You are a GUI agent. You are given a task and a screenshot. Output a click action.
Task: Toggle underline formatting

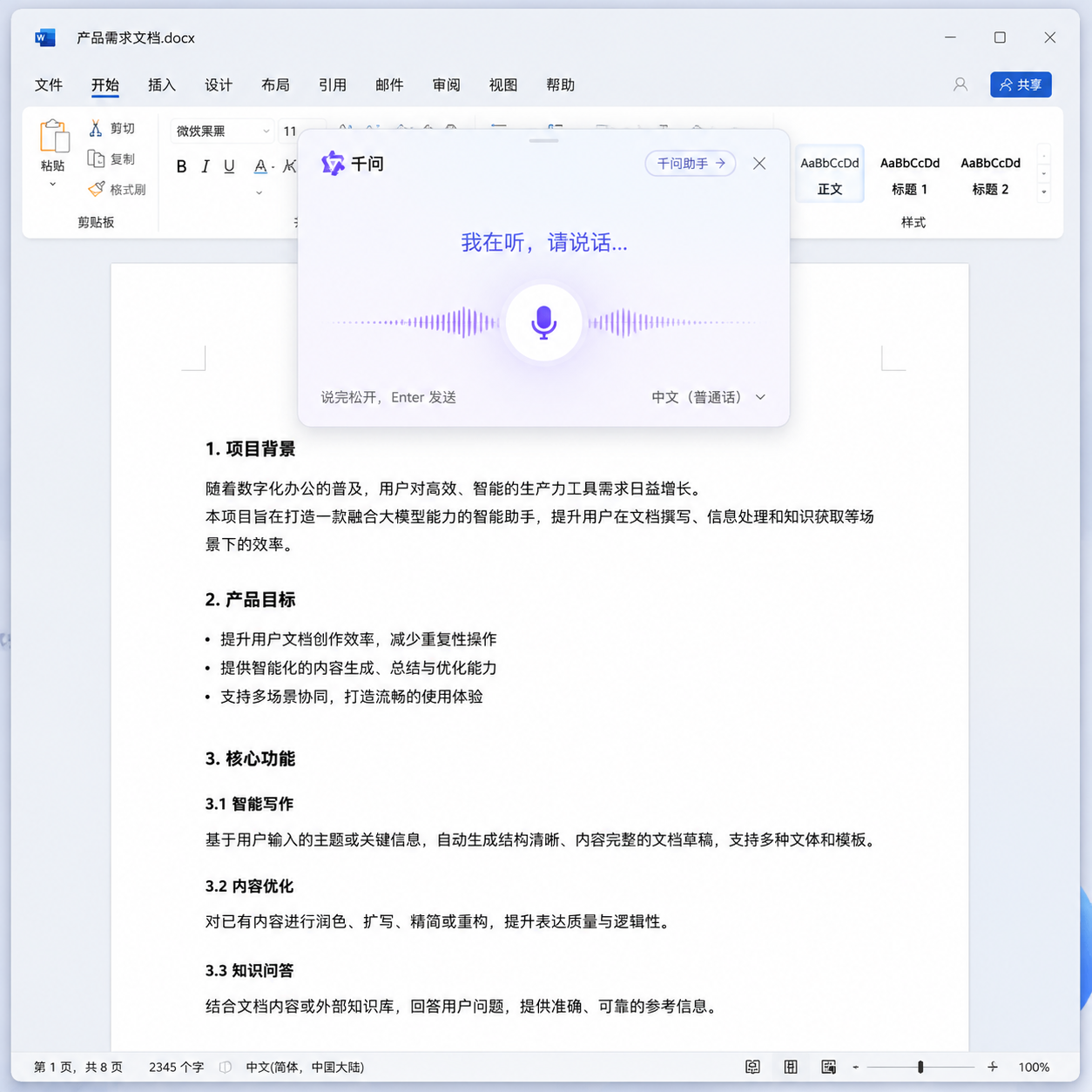(229, 166)
